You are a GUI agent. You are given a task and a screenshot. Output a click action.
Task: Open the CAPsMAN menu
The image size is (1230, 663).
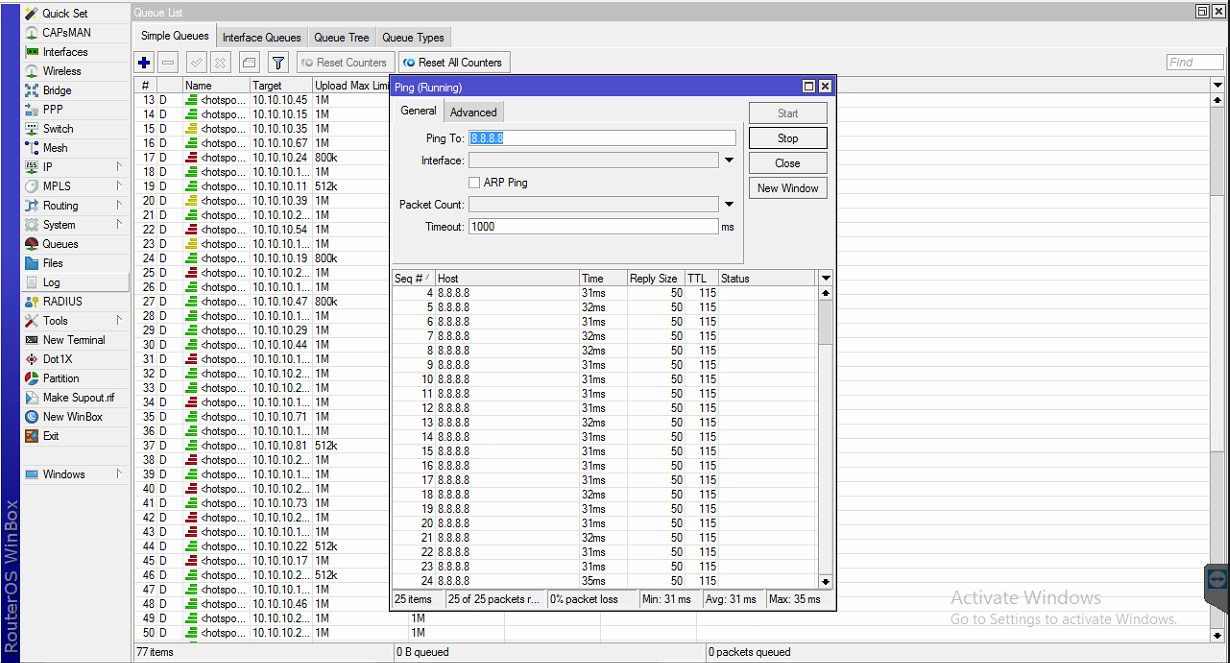pyautogui.click(x=66, y=32)
